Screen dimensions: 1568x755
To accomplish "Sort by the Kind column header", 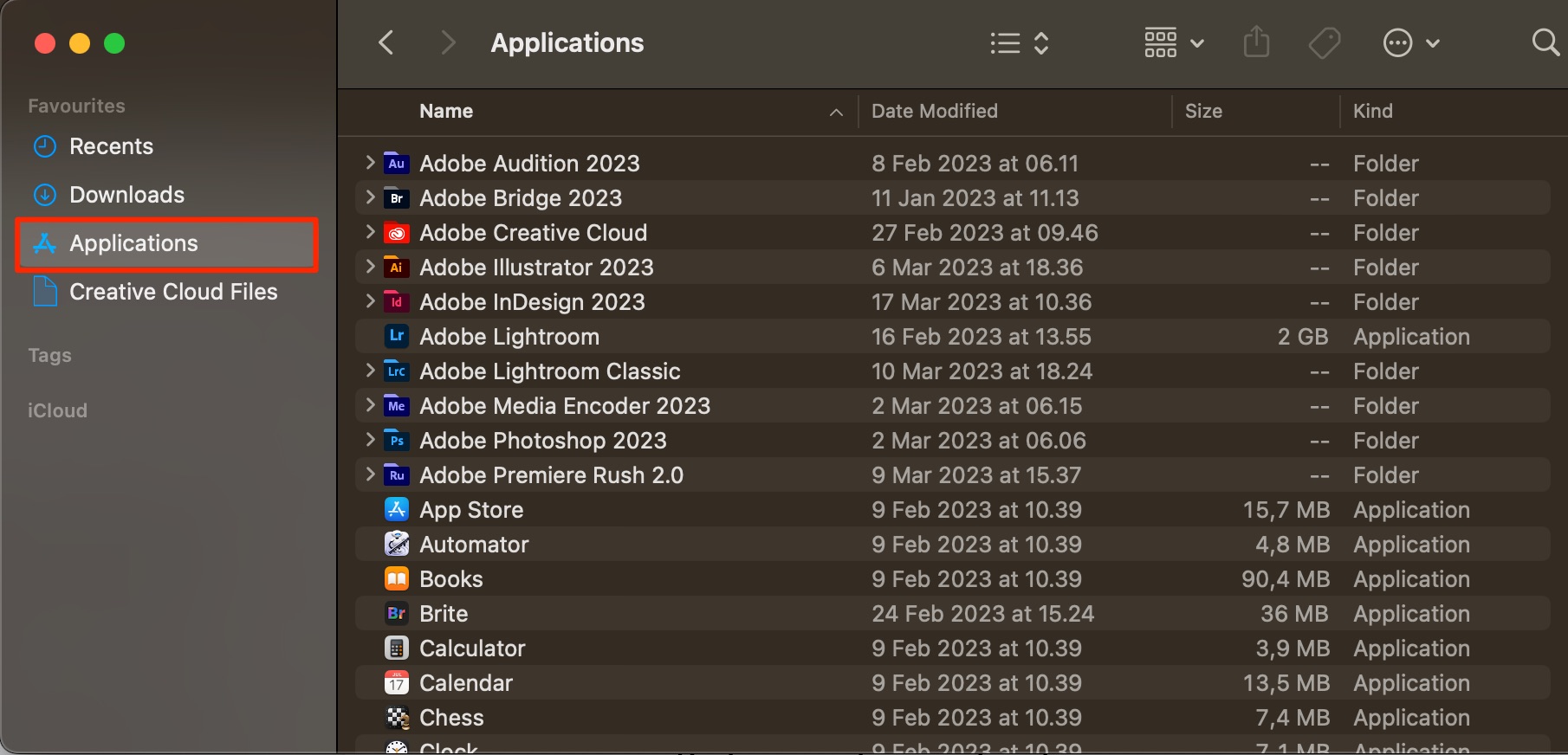I will coord(1373,111).
